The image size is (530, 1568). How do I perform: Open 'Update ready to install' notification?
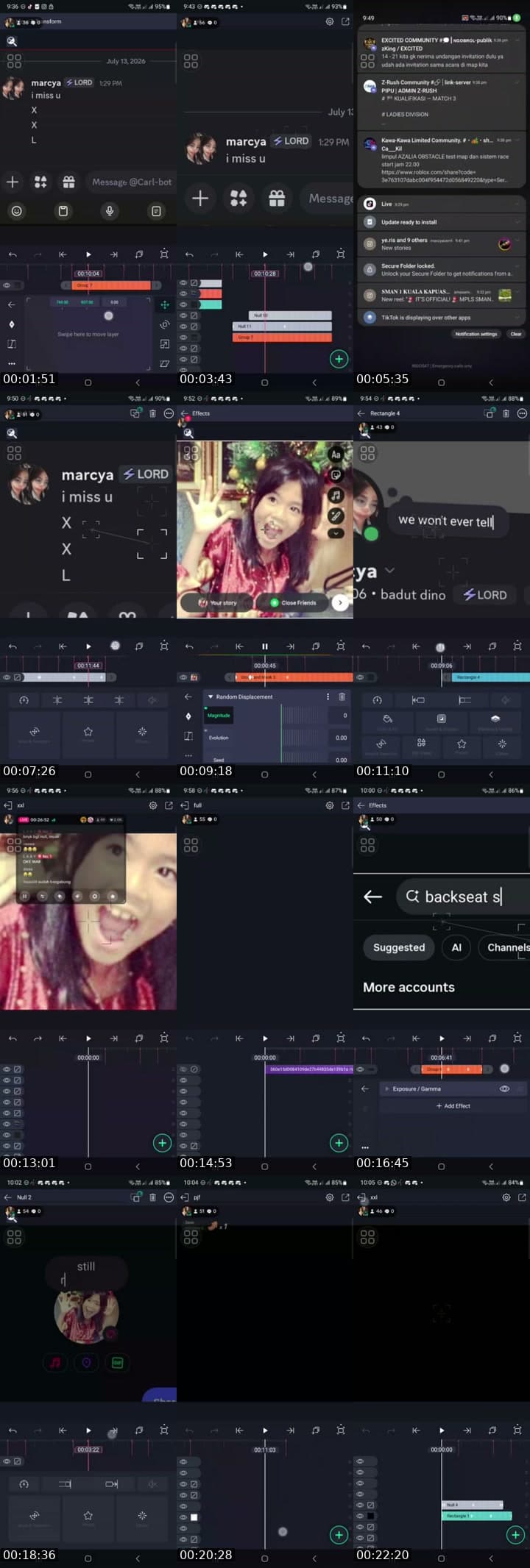[x=442, y=222]
